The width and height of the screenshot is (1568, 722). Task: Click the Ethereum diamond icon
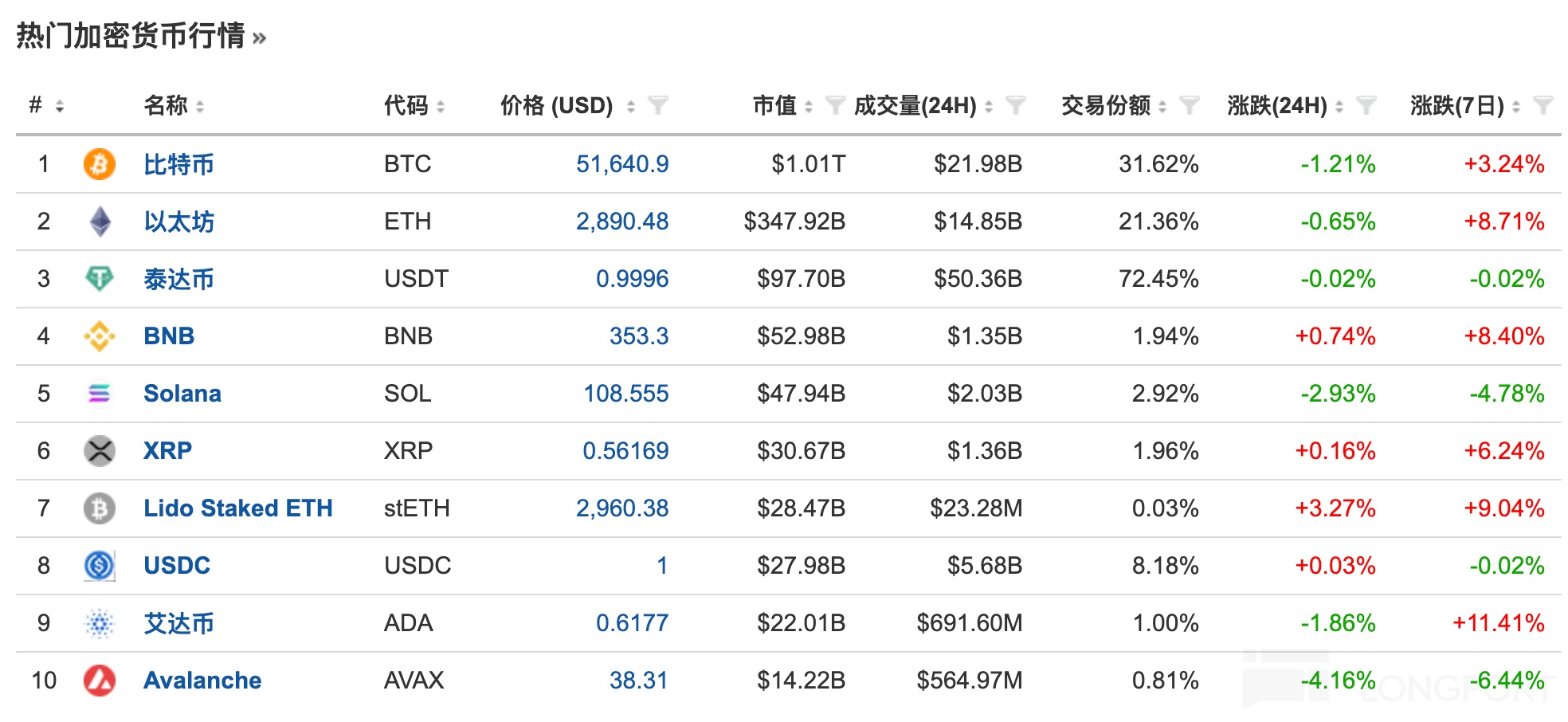pyautogui.click(x=99, y=222)
